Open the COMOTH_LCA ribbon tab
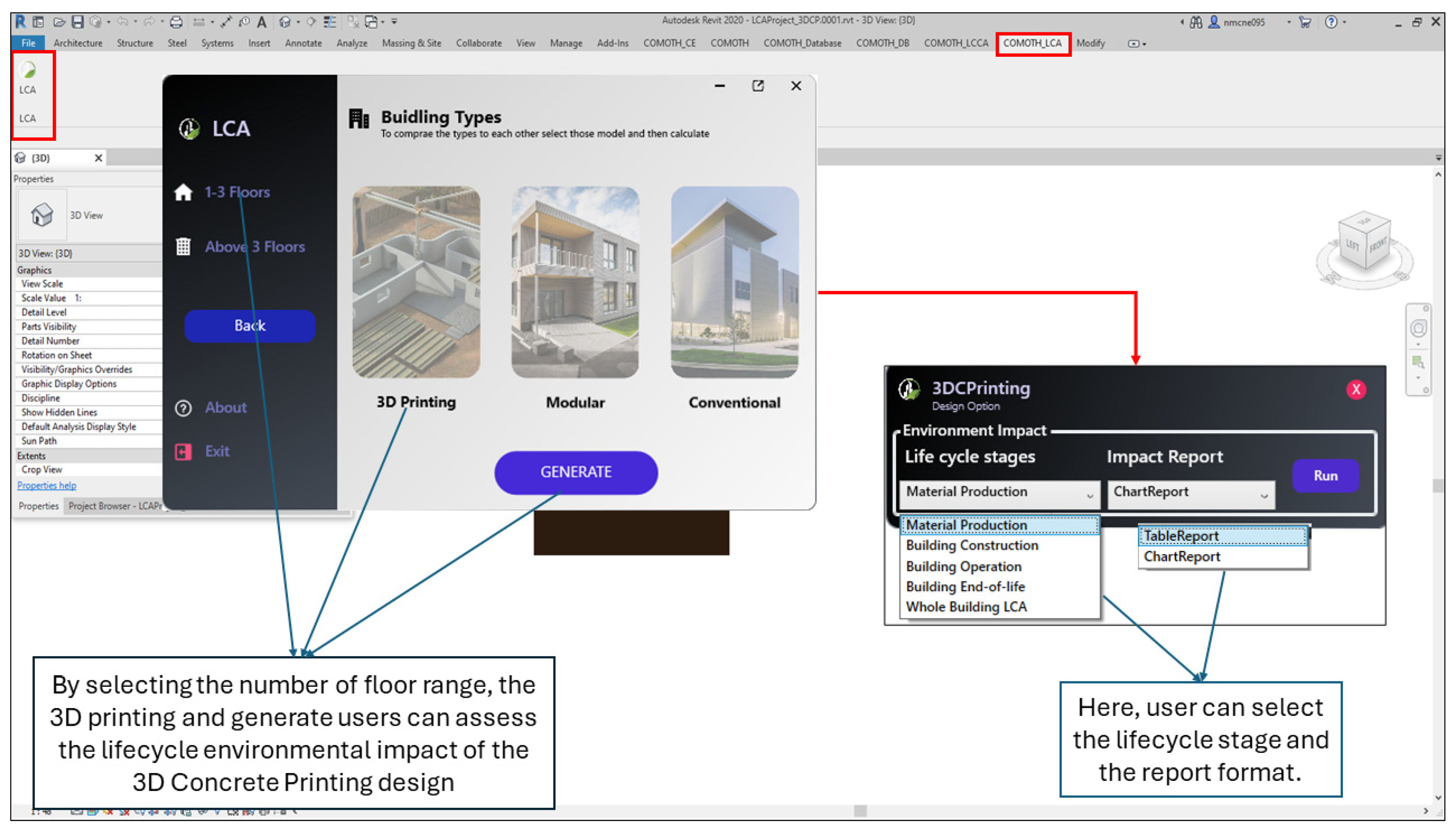Viewport: 1456px width, 832px height. [1032, 44]
